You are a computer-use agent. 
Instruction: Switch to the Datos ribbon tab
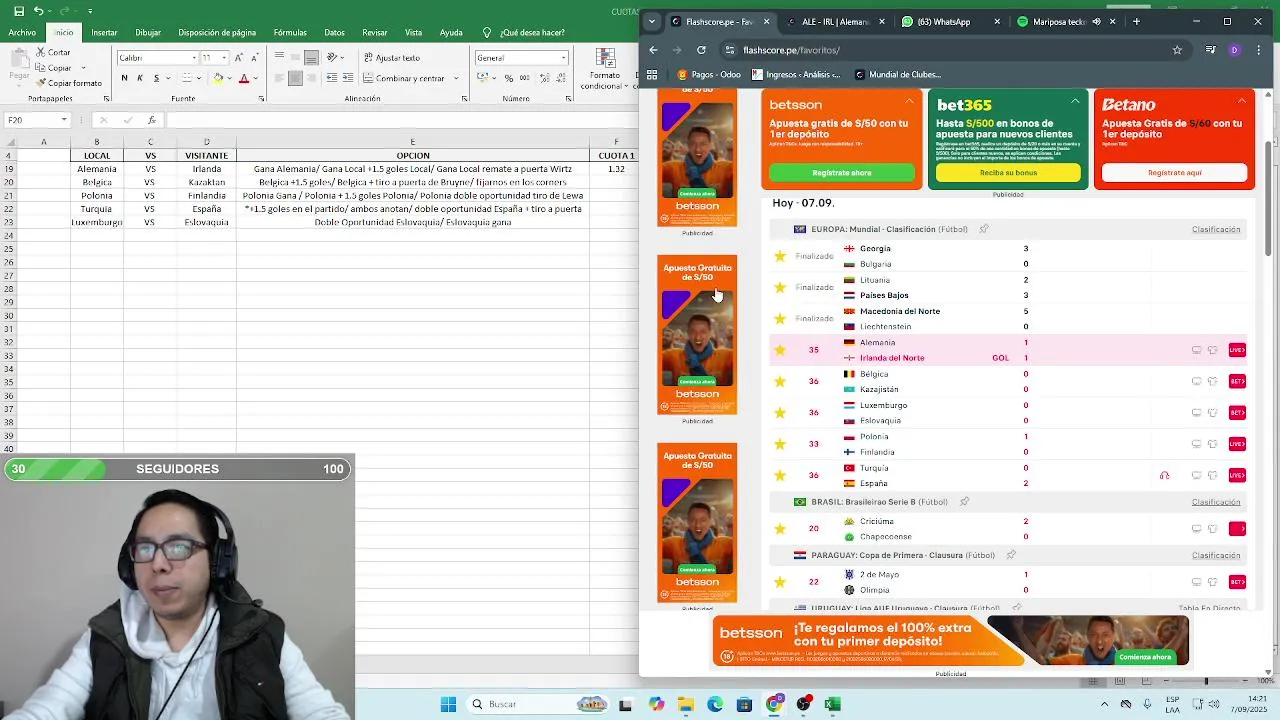click(334, 32)
